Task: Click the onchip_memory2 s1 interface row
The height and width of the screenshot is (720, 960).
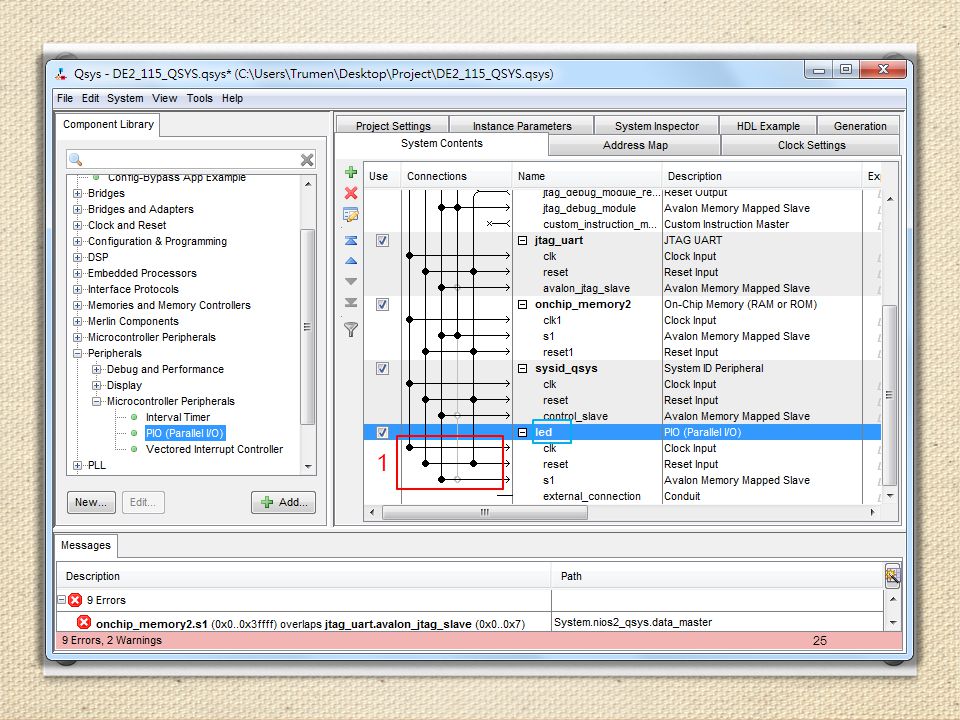Action: point(622,336)
